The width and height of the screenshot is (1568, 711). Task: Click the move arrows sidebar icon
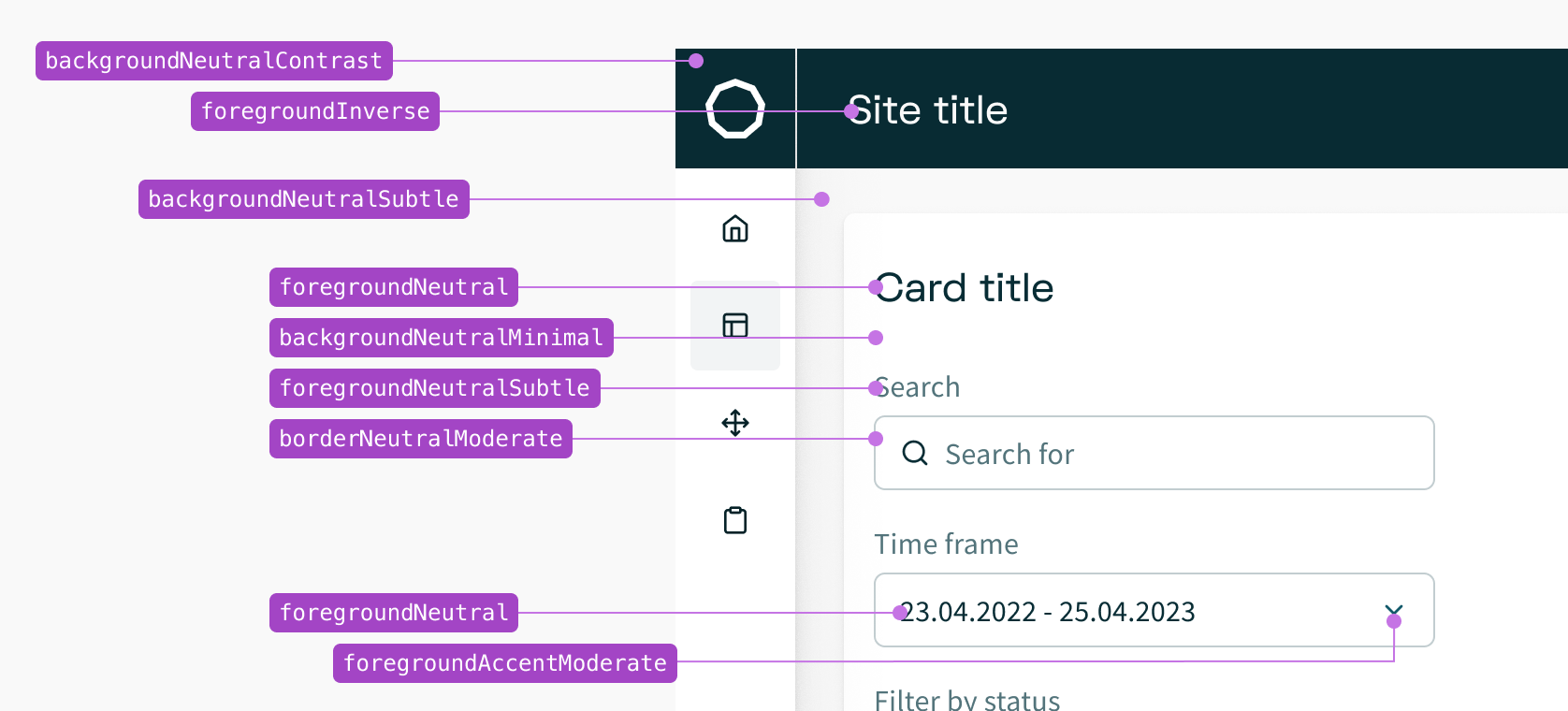point(735,423)
